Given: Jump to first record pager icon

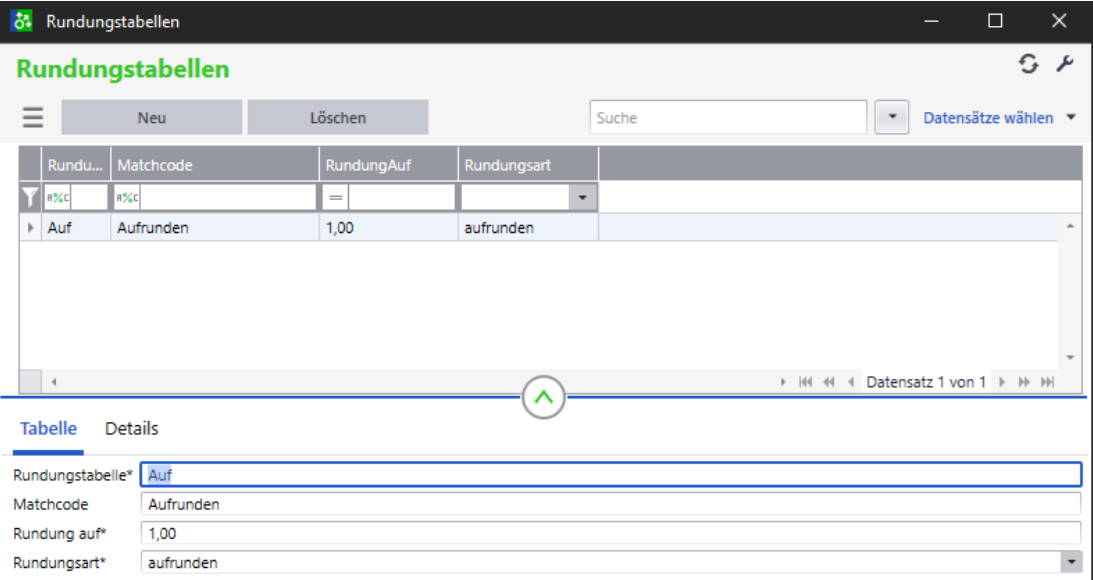Looking at the screenshot, I should pos(806,382).
